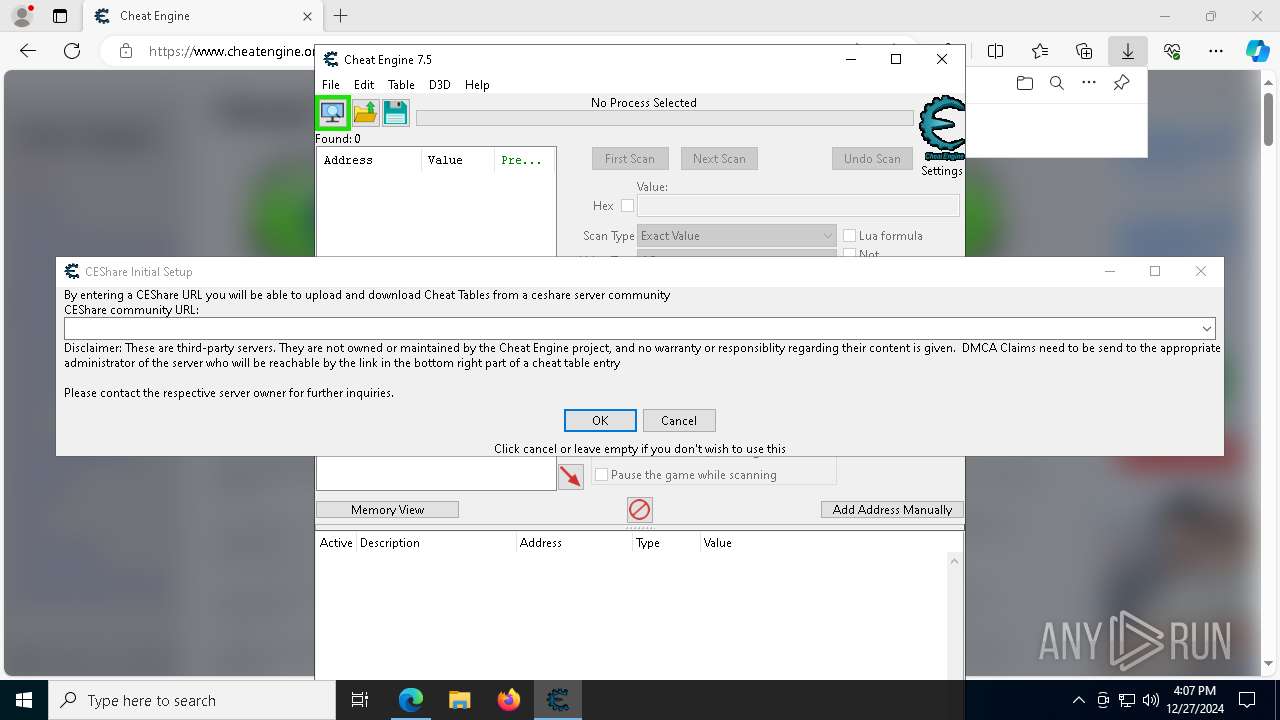Open the Table menu
The image size is (1280, 720).
(401, 85)
